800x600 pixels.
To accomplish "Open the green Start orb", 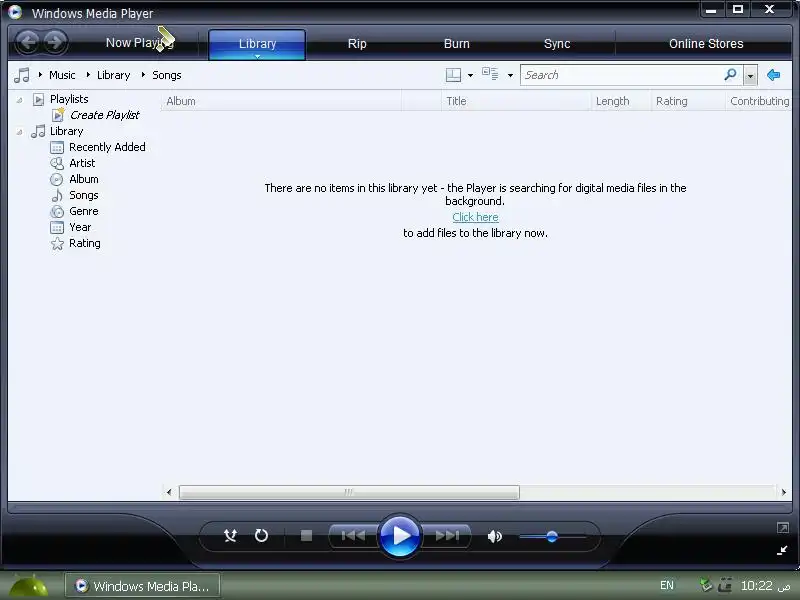I will point(29,587).
